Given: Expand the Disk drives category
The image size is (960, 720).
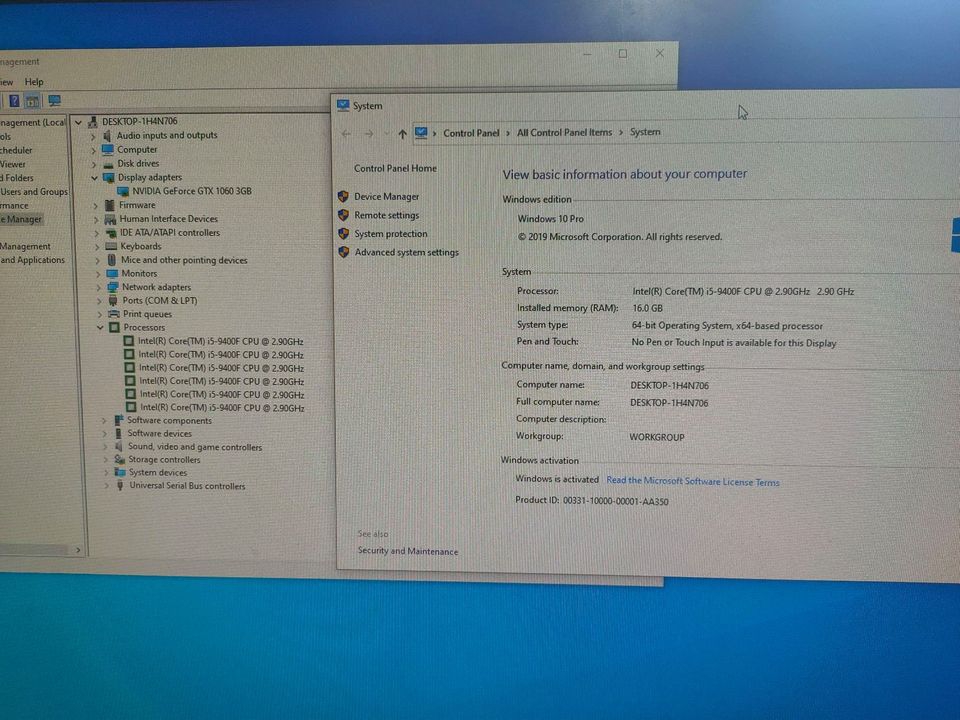Looking at the screenshot, I should tap(94, 164).
